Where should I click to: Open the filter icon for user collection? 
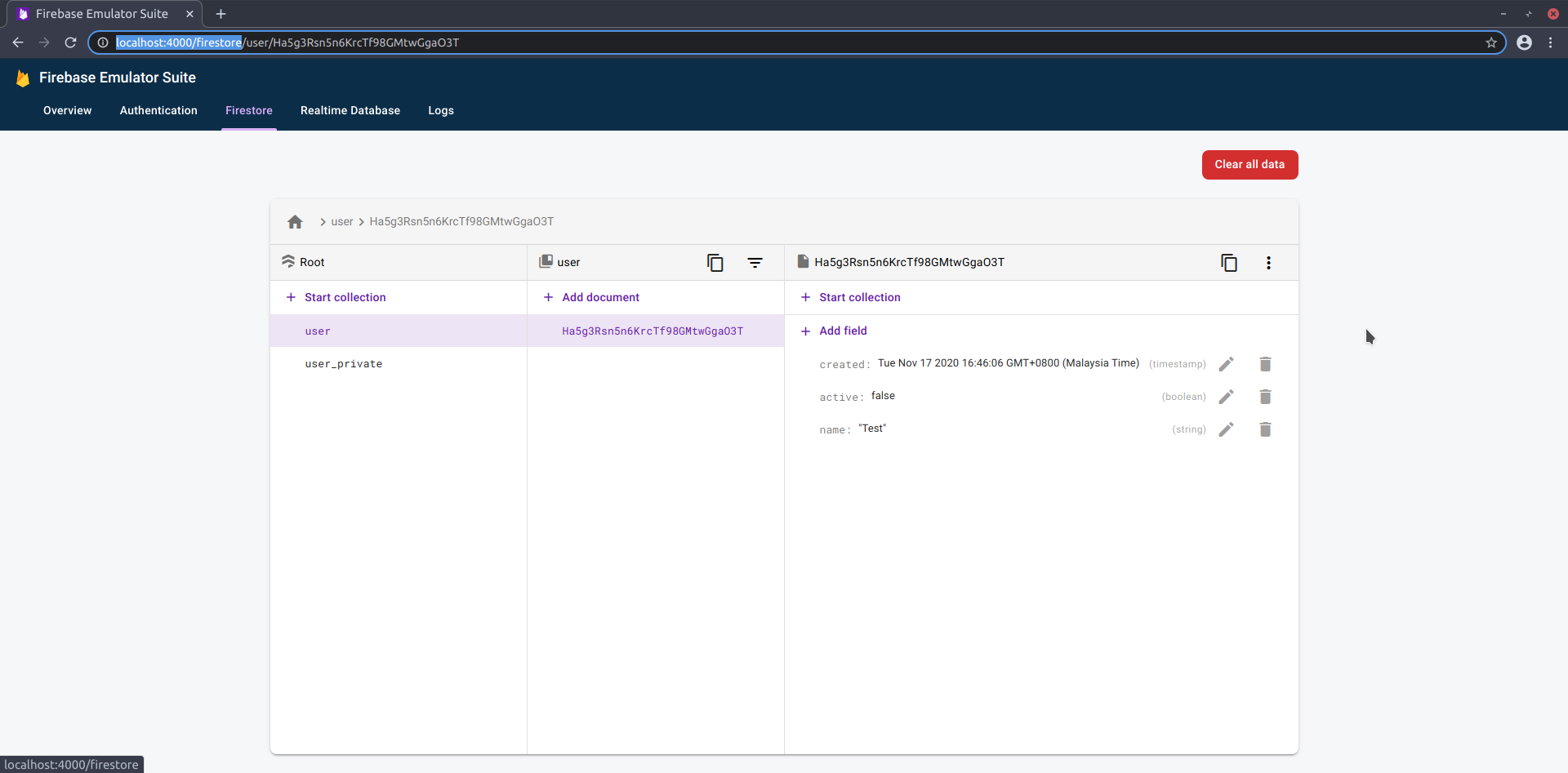pyautogui.click(x=755, y=263)
